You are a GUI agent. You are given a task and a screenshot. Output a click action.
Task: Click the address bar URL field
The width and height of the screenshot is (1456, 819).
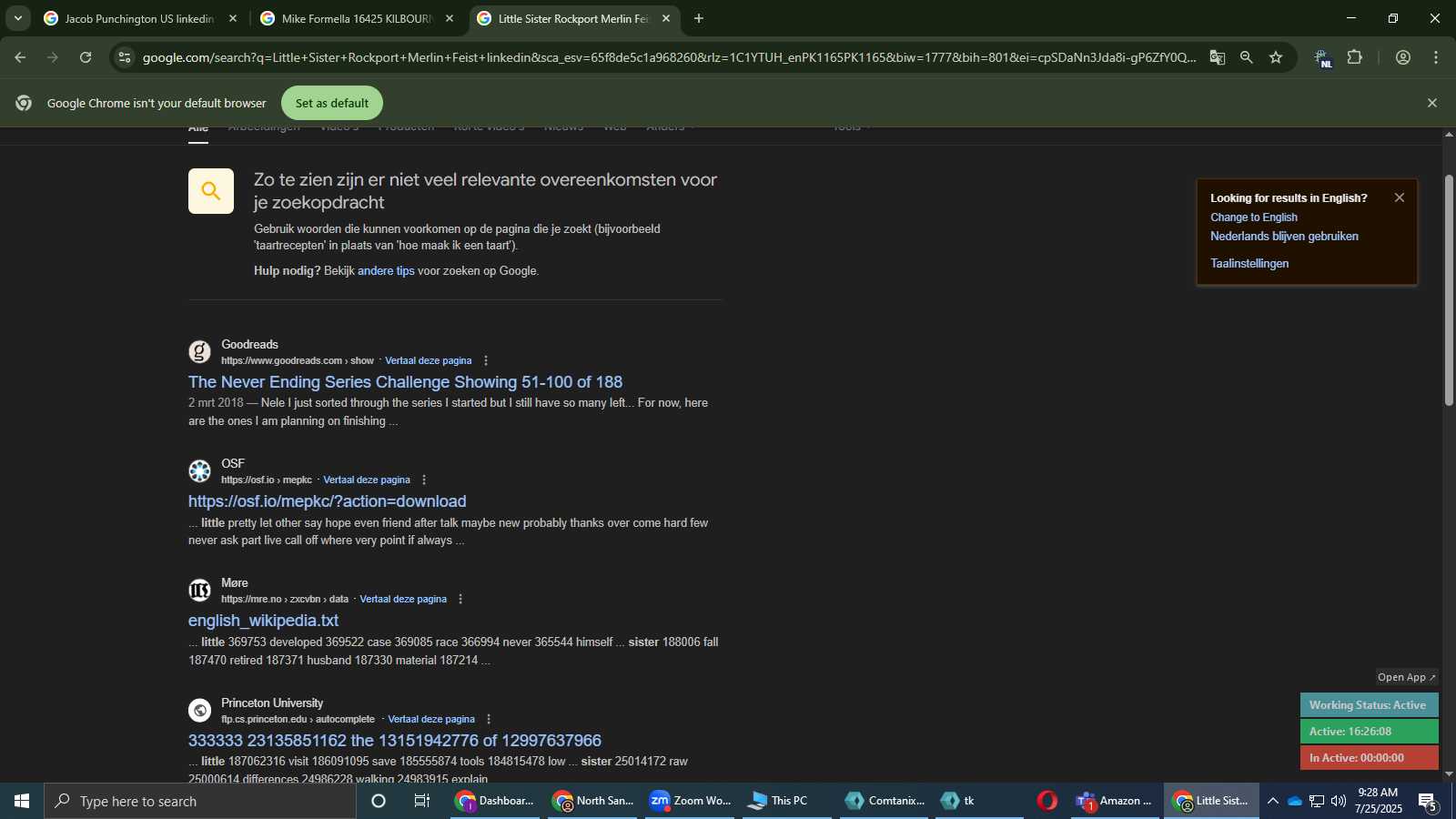669,57
